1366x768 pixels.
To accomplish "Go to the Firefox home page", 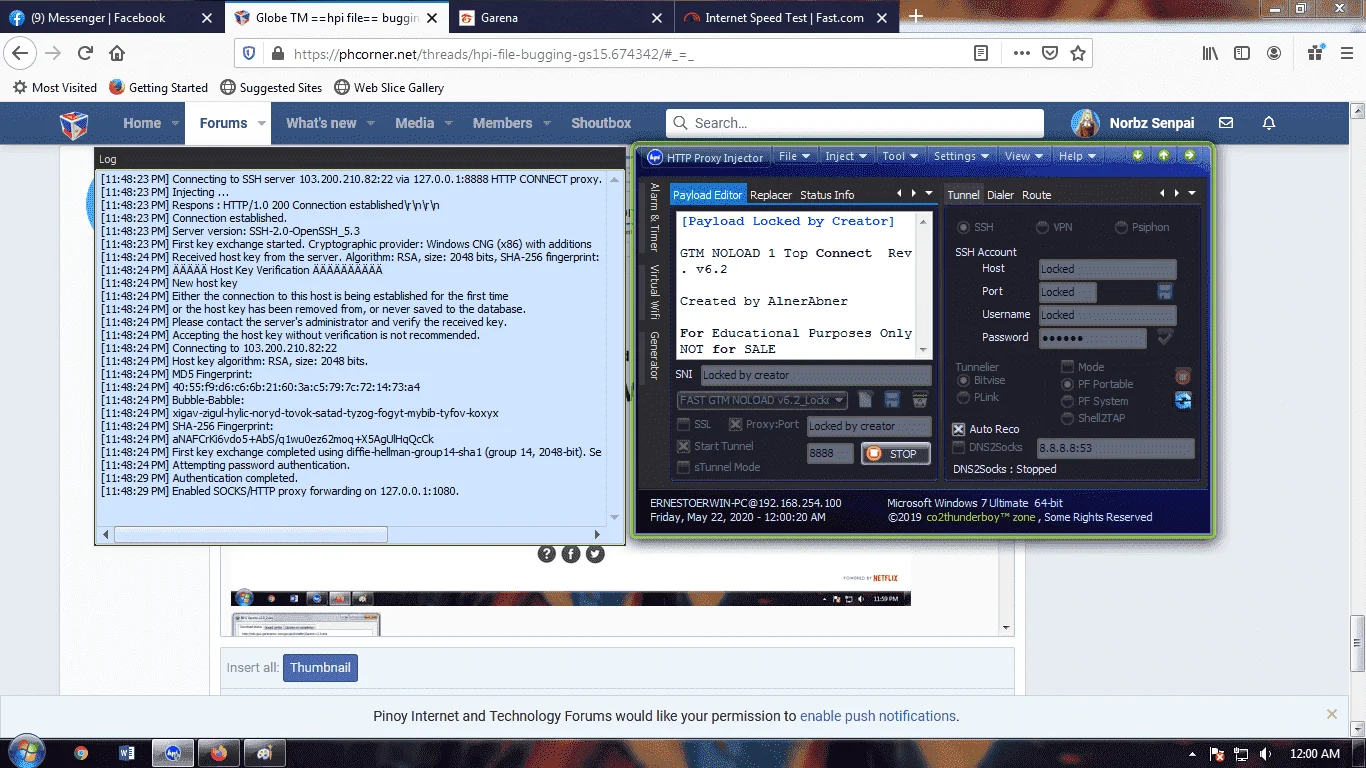I will coord(117,53).
